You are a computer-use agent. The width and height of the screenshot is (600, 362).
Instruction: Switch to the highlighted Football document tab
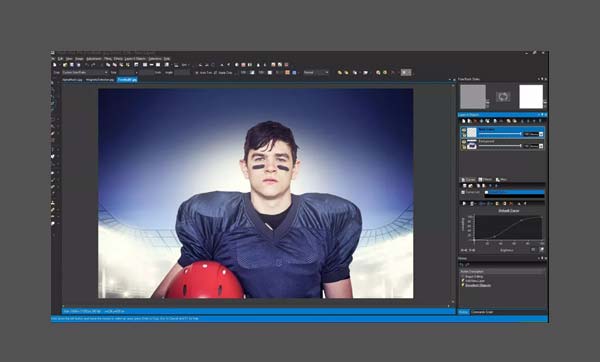(x=127, y=80)
